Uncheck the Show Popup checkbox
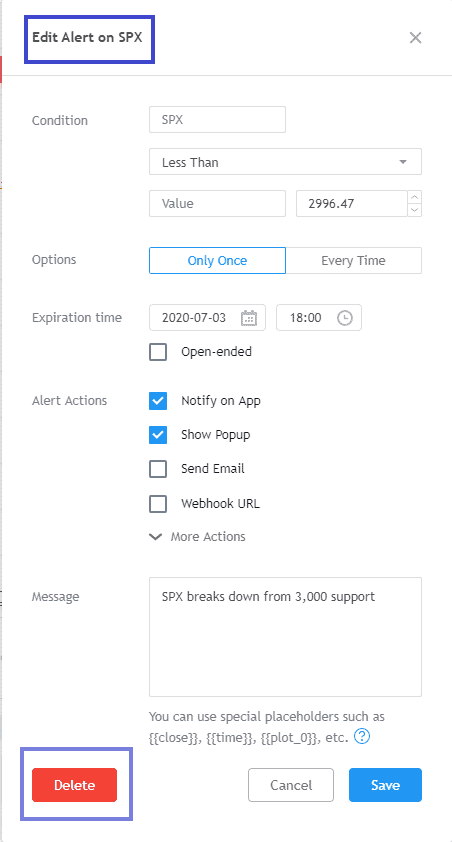 click(x=158, y=435)
